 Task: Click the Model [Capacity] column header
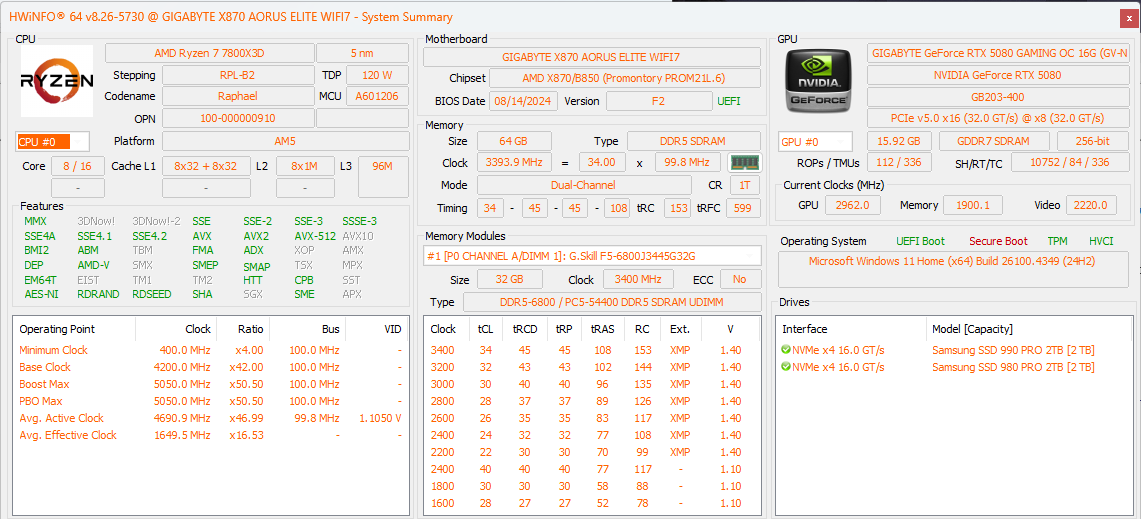tap(1029, 329)
